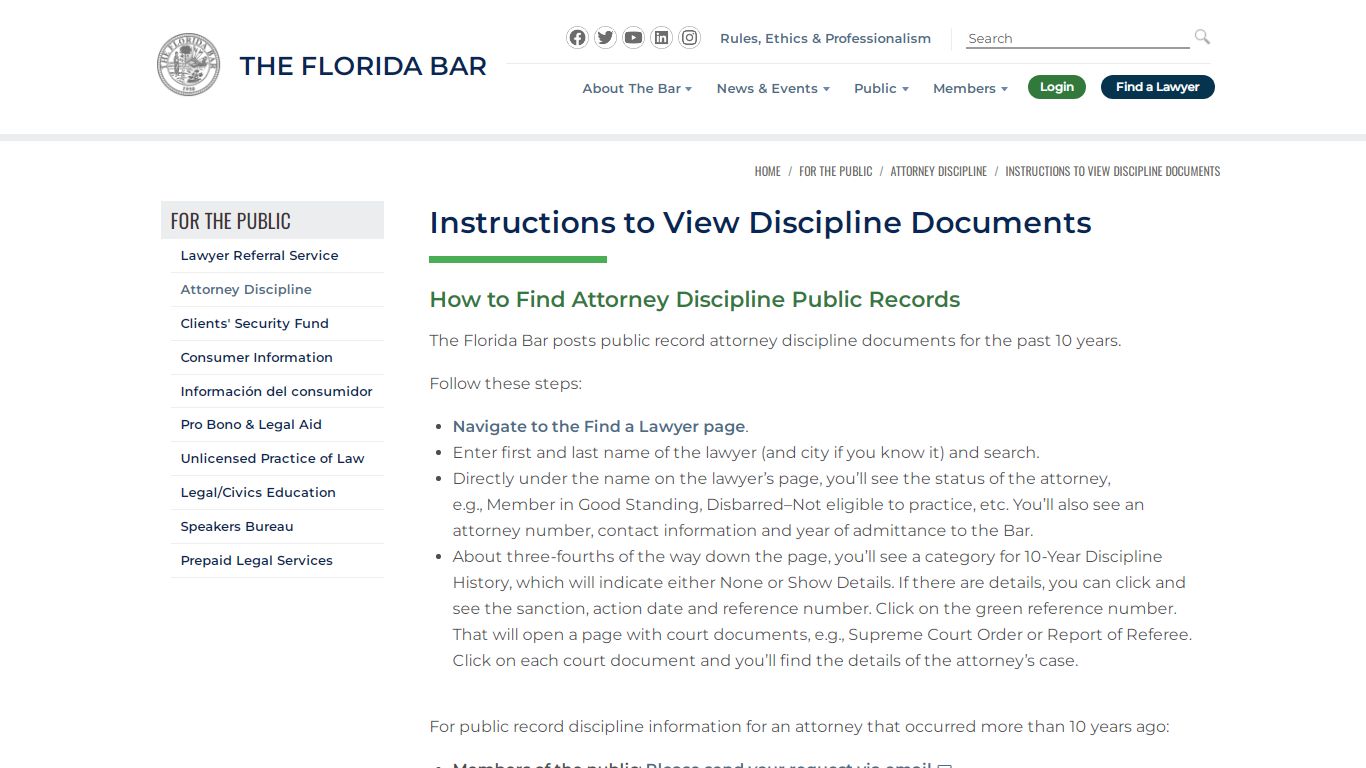Go to THE FLORIDA BAR home title

(x=363, y=66)
